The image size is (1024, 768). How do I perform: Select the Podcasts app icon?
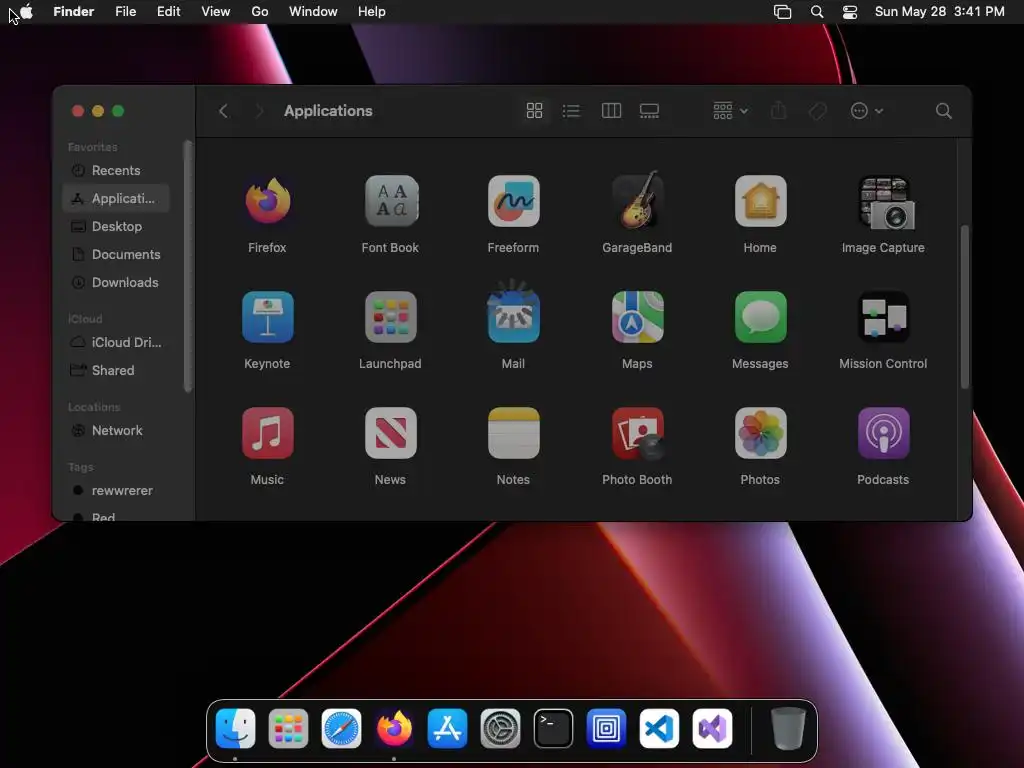point(884,433)
